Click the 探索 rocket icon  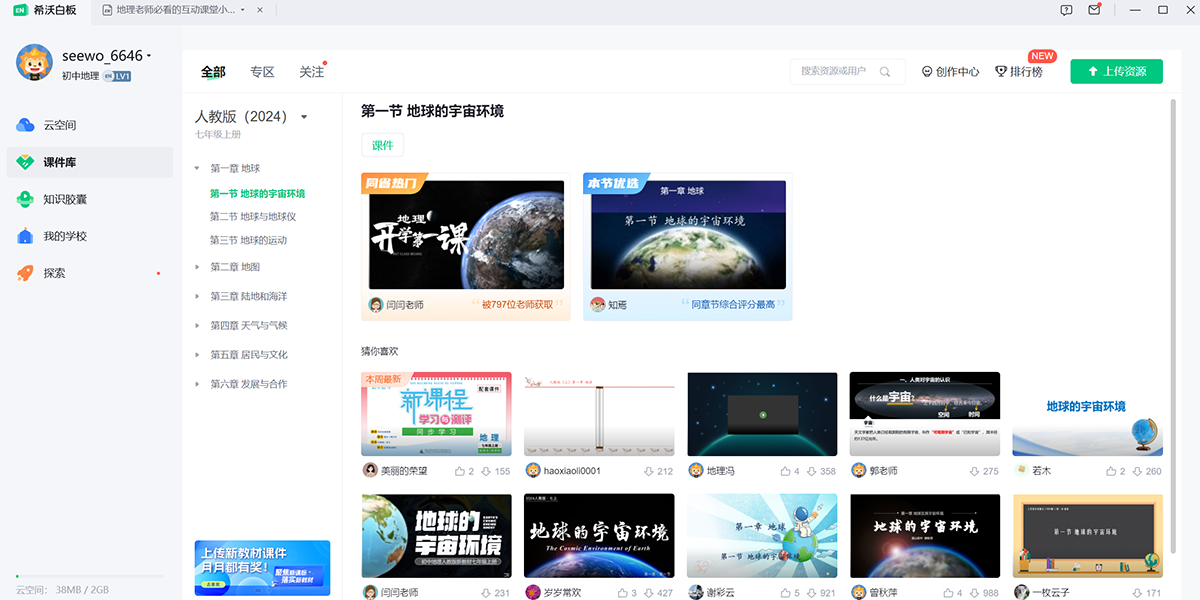coord(27,272)
